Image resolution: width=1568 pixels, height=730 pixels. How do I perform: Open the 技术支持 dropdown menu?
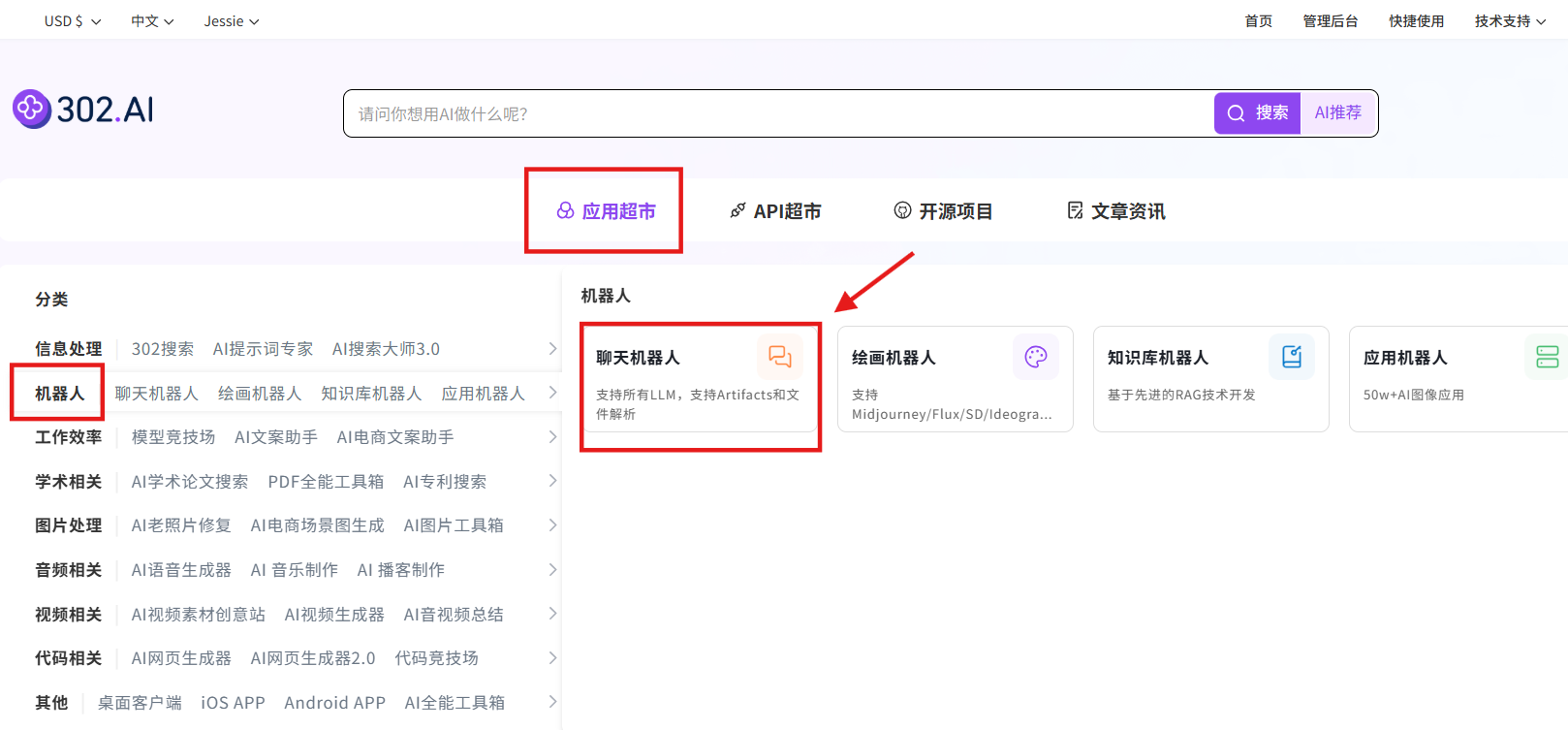point(1510,21)
